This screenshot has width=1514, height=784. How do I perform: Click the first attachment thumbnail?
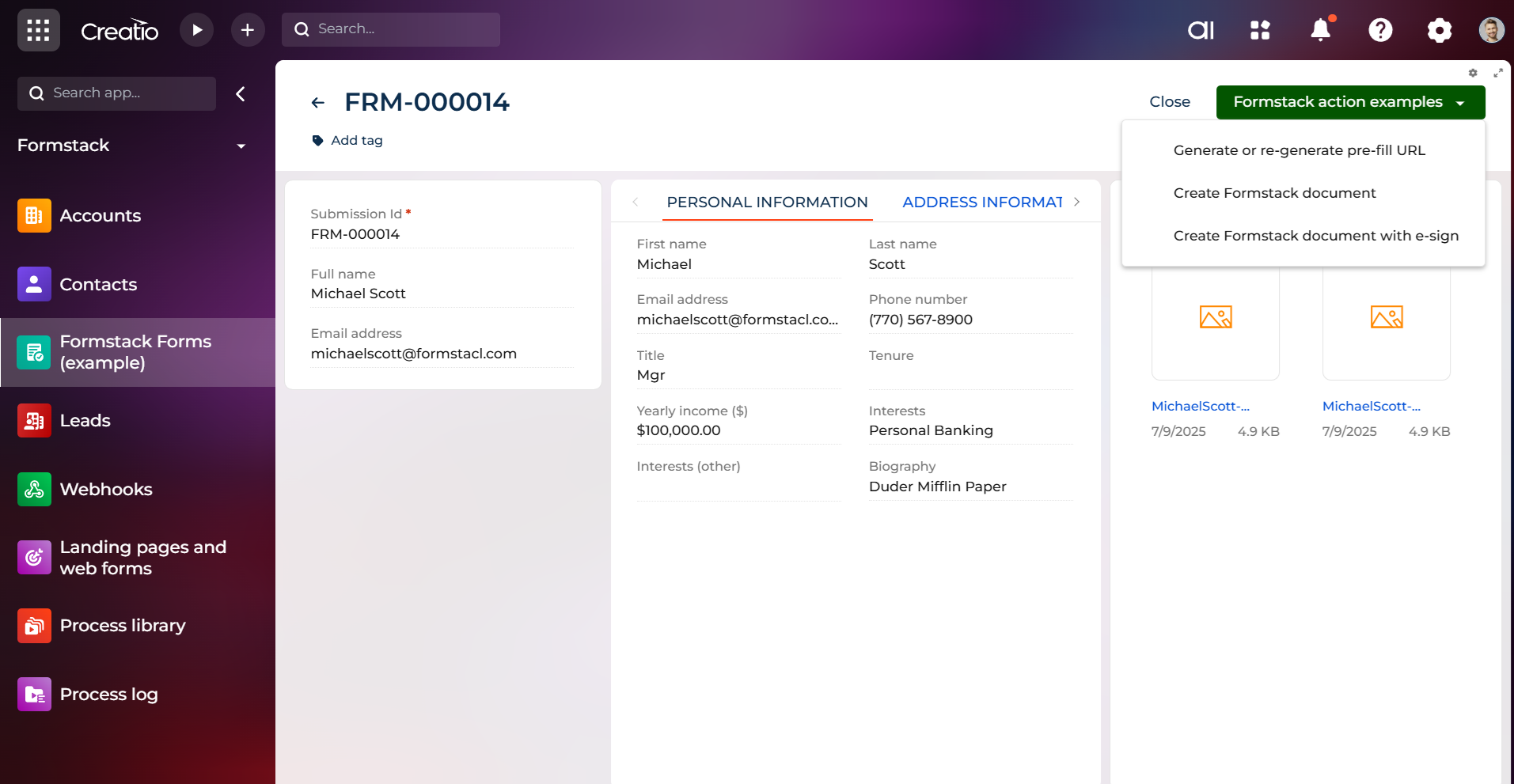(1216, 318)
